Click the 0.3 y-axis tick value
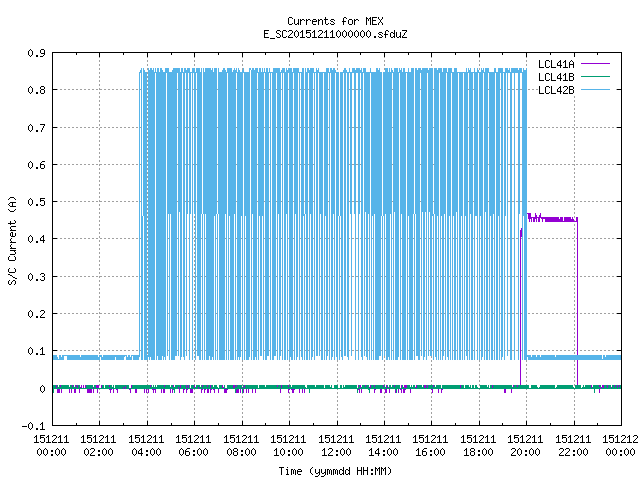The image size is (640, 480). tap(36, 277)
